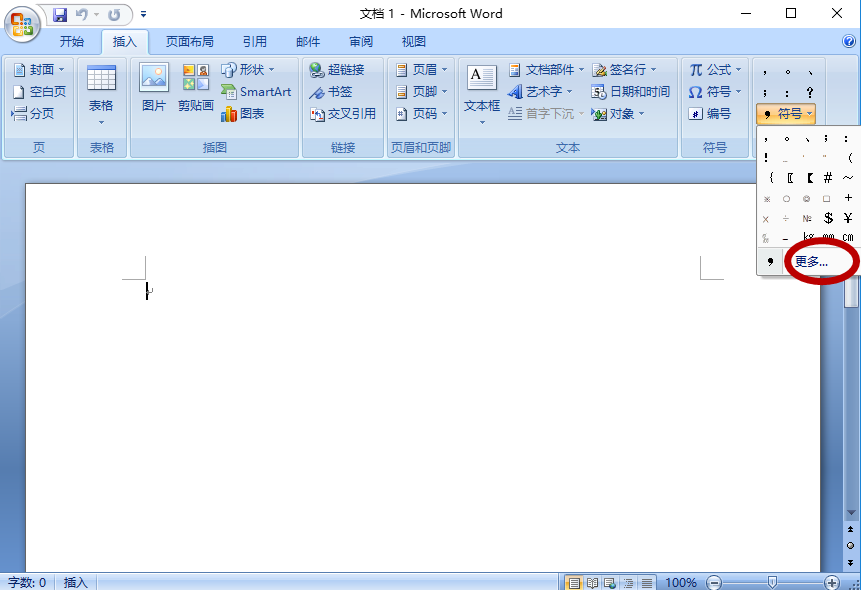Go to the 引用 tab
The height and width of the screenshot is (590, 861).
coord(255,42)
